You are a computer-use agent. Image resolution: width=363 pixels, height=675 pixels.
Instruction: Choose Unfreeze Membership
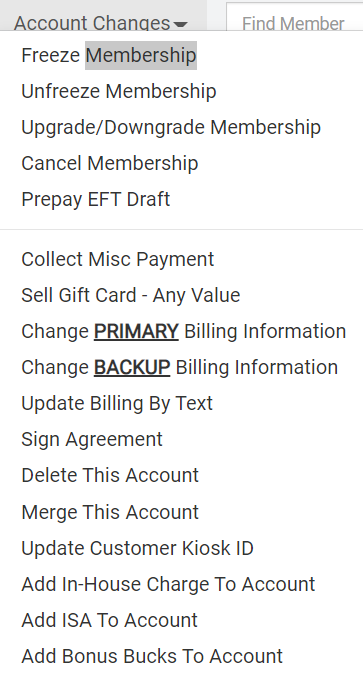(x=119, y=91)
